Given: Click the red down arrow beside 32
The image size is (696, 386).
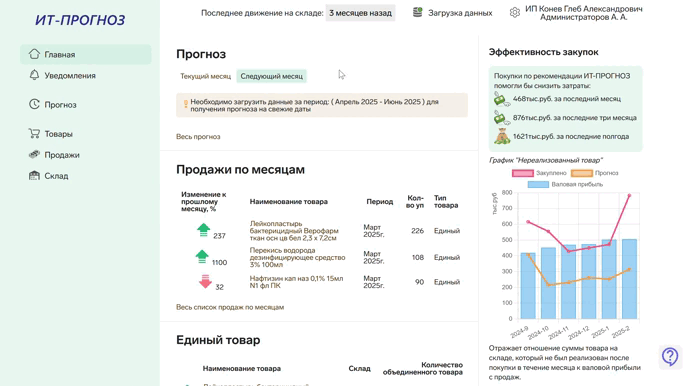Looking at the screenshot, I should coord(205,281).
